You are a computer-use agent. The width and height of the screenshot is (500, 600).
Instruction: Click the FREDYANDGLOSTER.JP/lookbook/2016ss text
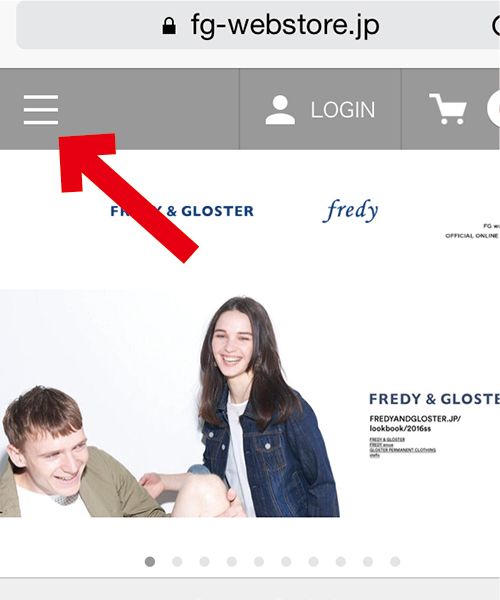(x=415, y=424)
